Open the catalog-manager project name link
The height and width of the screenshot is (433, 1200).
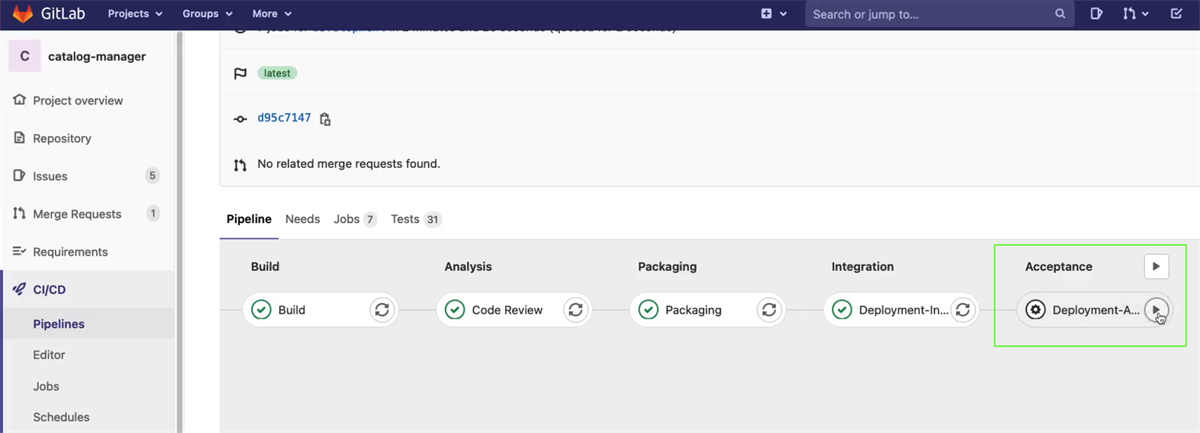[x=97, y=56]
